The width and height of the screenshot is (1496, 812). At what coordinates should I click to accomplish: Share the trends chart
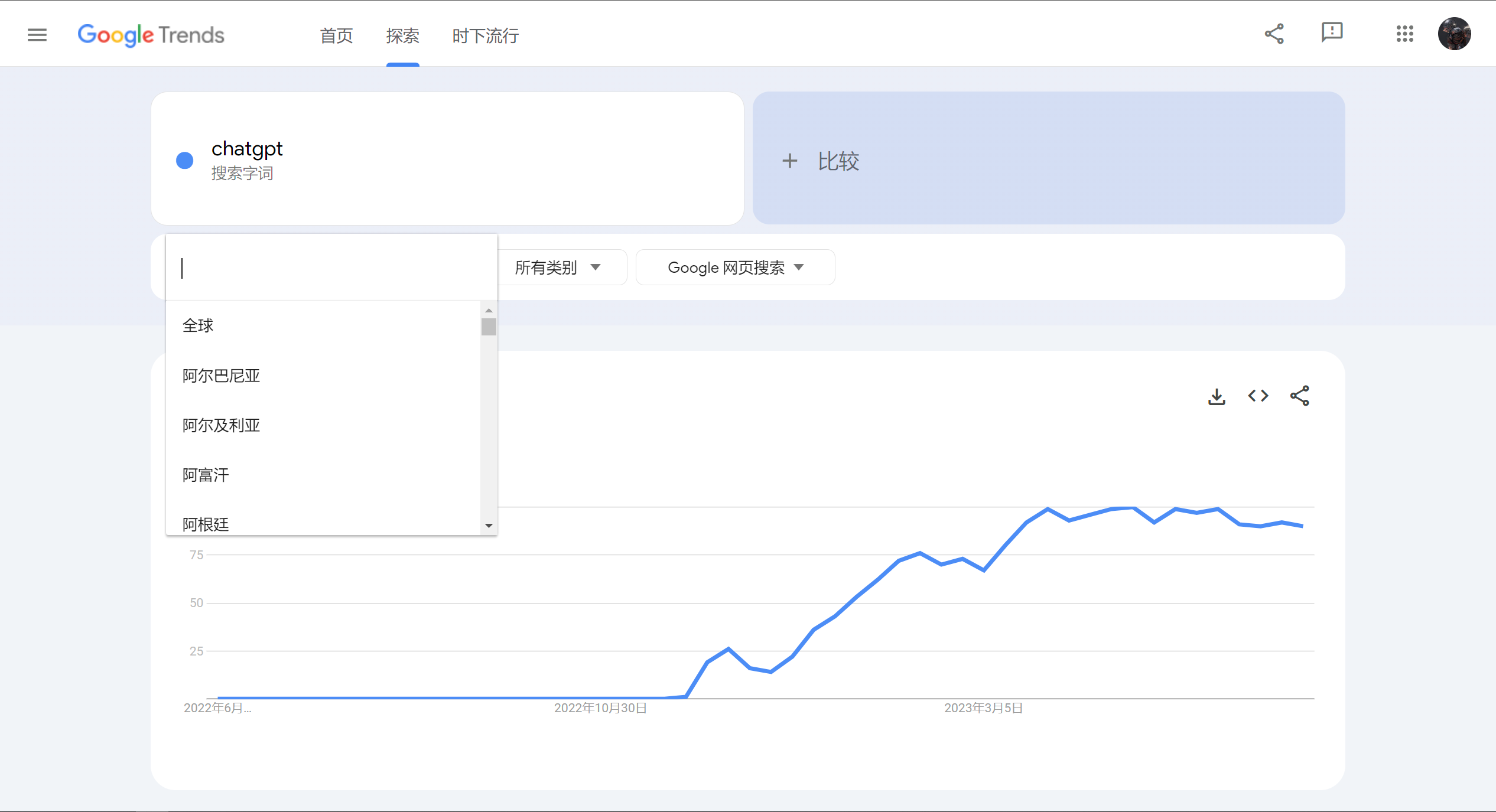pyautogui.click(x=1300, y=396)
